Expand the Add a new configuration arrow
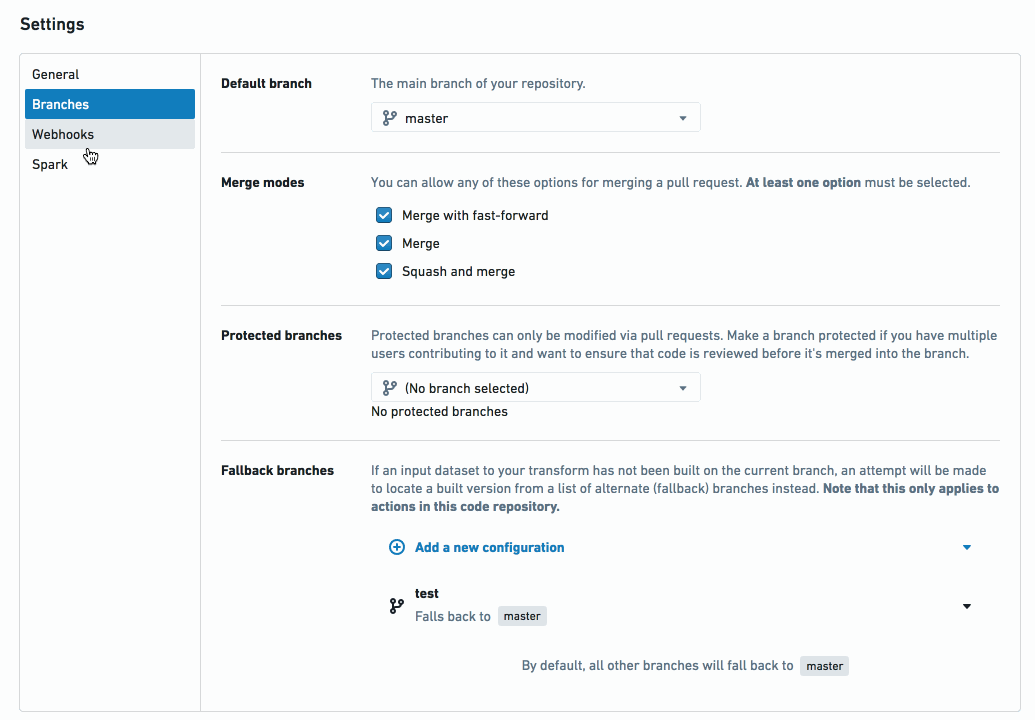 click(x=966, y=547)
